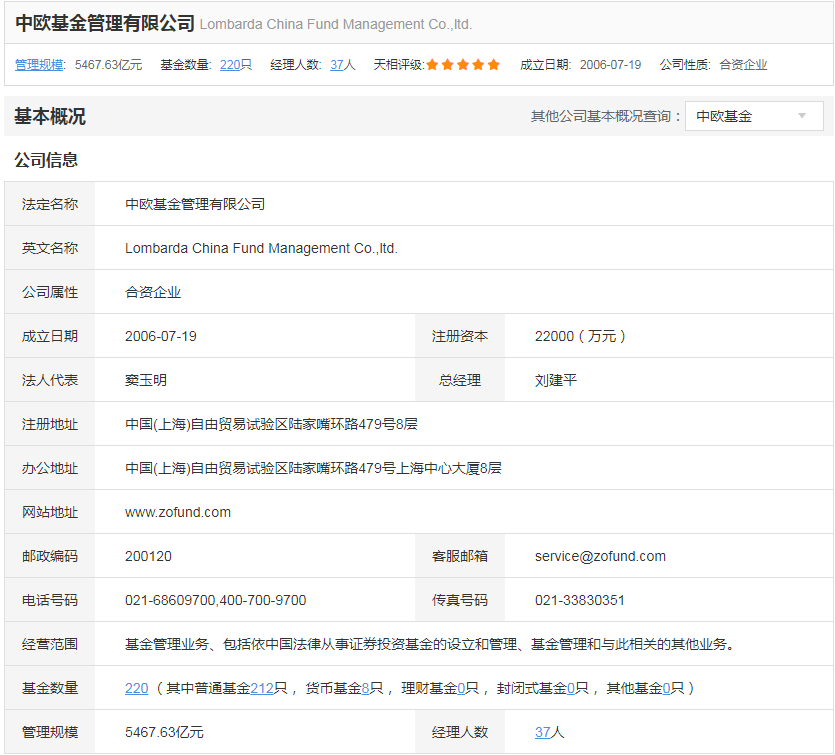Click the 办公地址 address with 上海中心大厦
The width and height of the screenshot is (835, 755).
click(x=313, y=469)
